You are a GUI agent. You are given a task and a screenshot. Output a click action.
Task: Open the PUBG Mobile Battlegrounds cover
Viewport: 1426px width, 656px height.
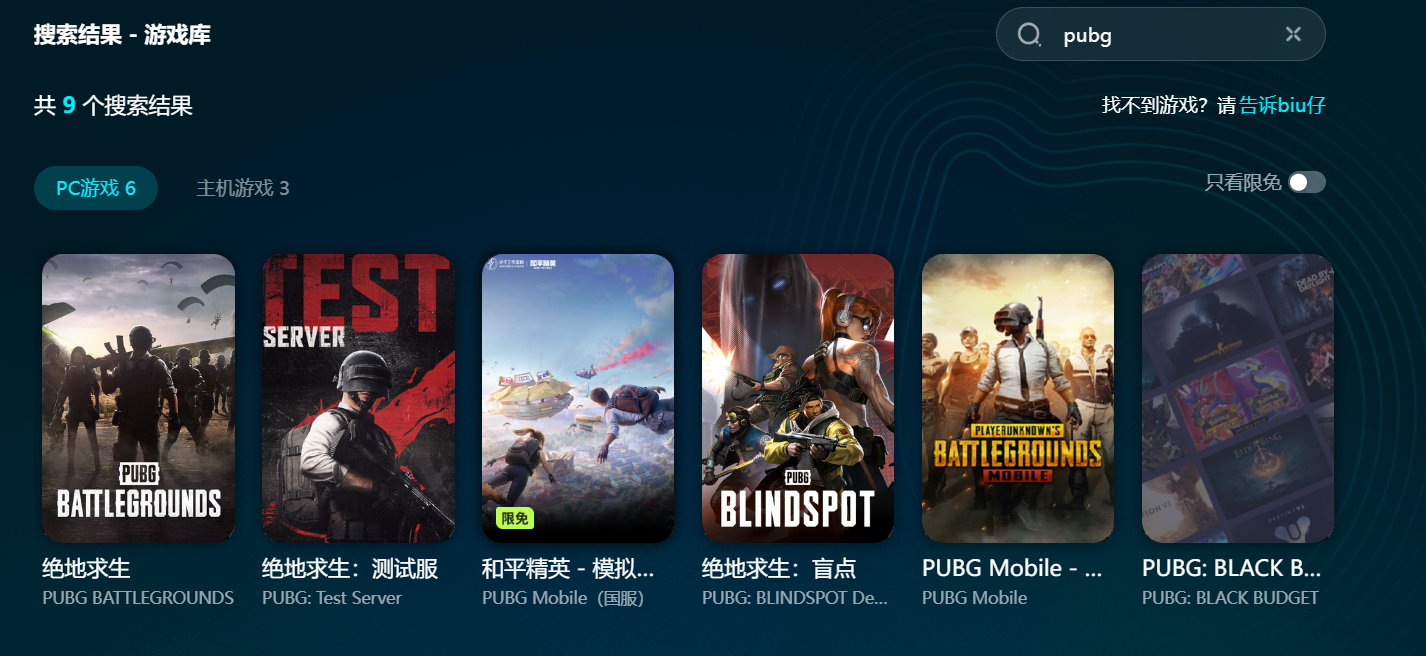[x=1018, y=398]
